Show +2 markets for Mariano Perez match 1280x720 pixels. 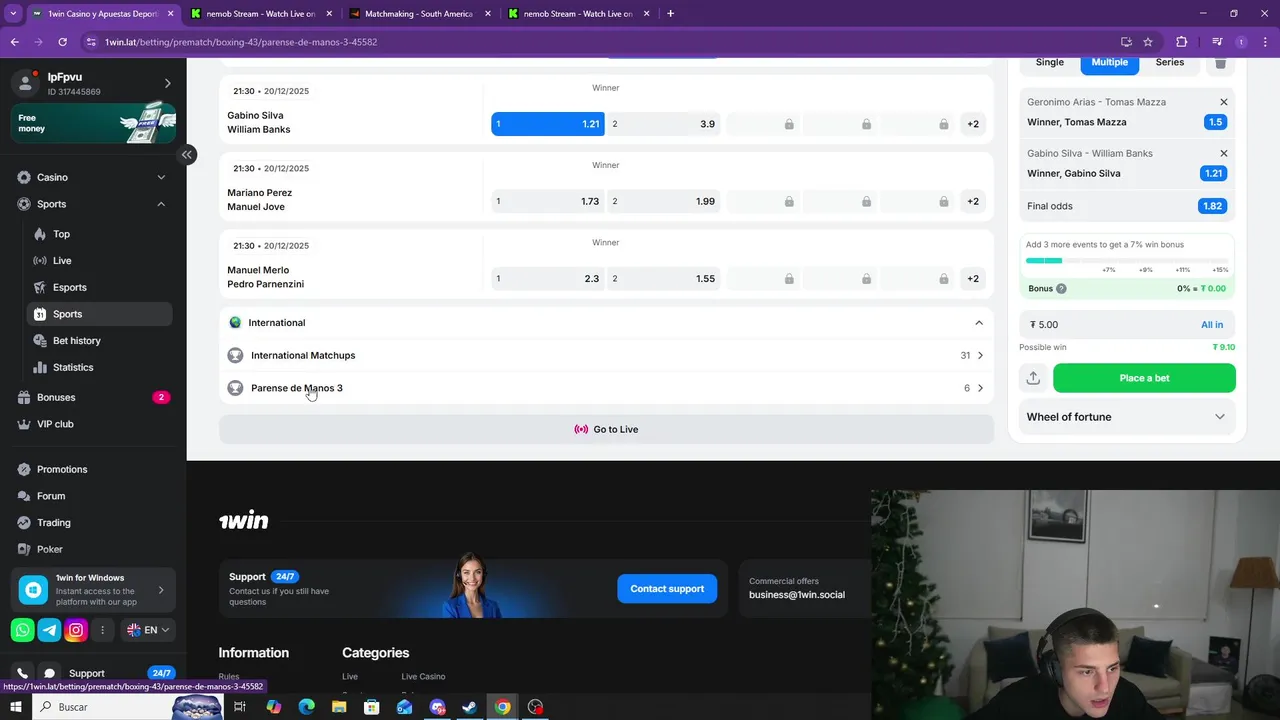(973, 201)
